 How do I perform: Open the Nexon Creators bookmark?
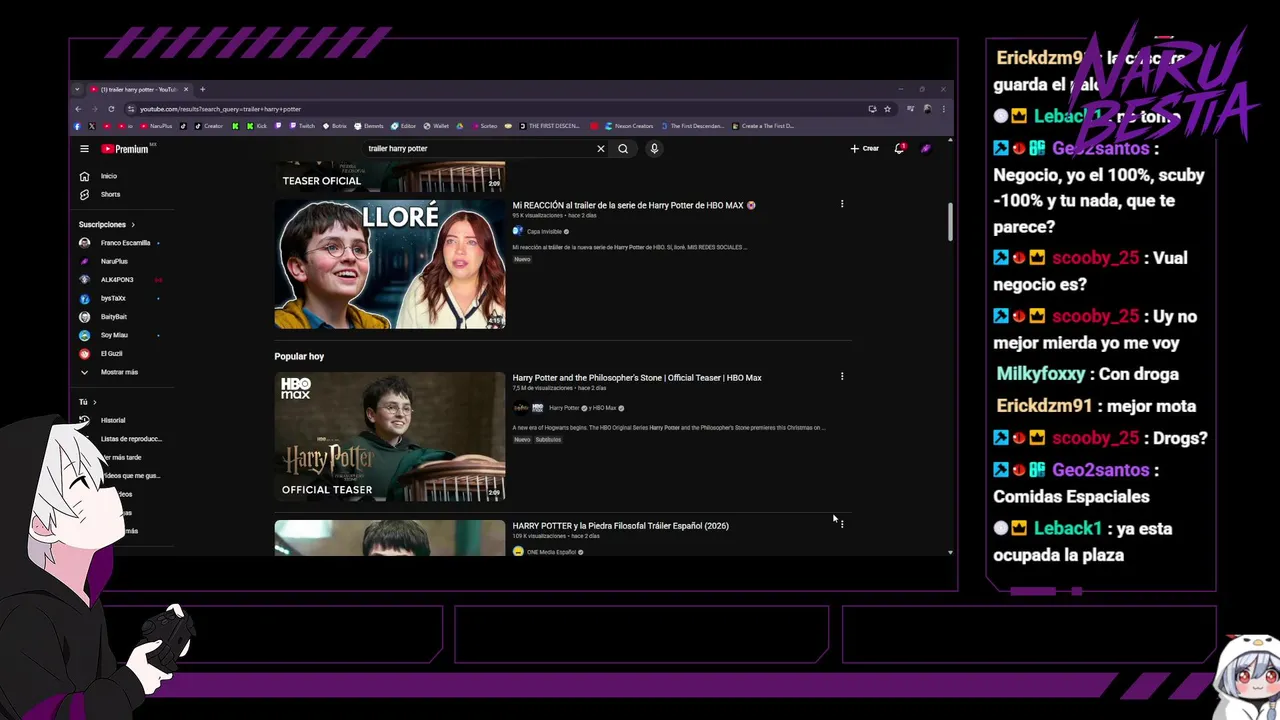[x=629, y=126]
